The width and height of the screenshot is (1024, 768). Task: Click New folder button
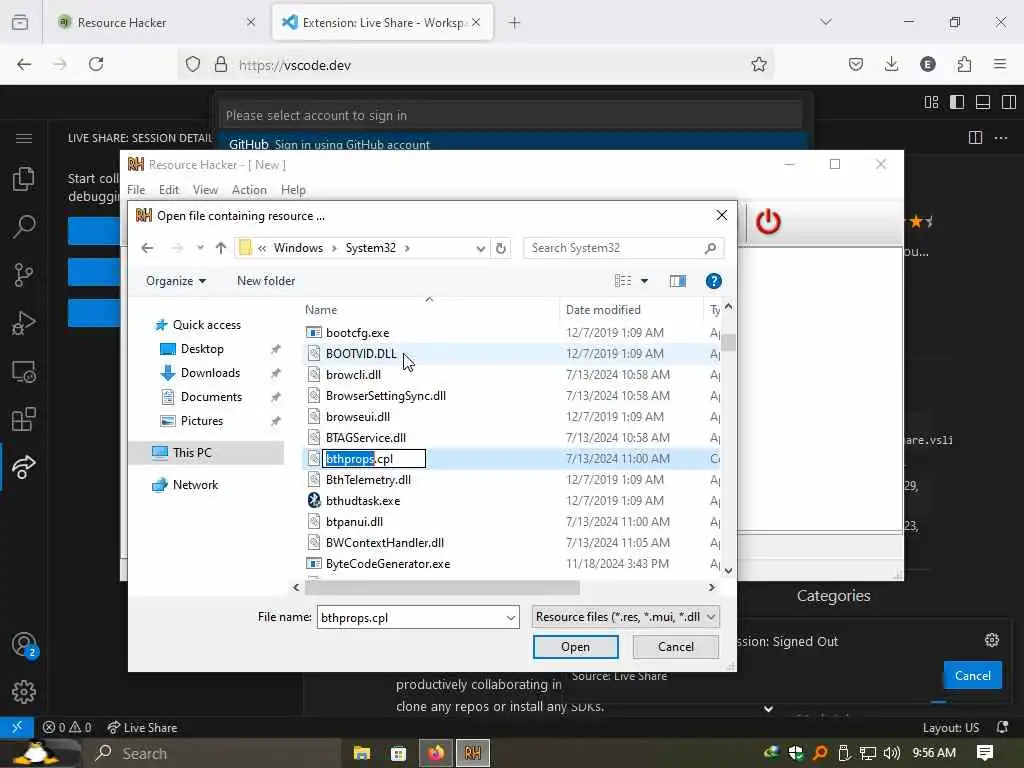point(266,281)
